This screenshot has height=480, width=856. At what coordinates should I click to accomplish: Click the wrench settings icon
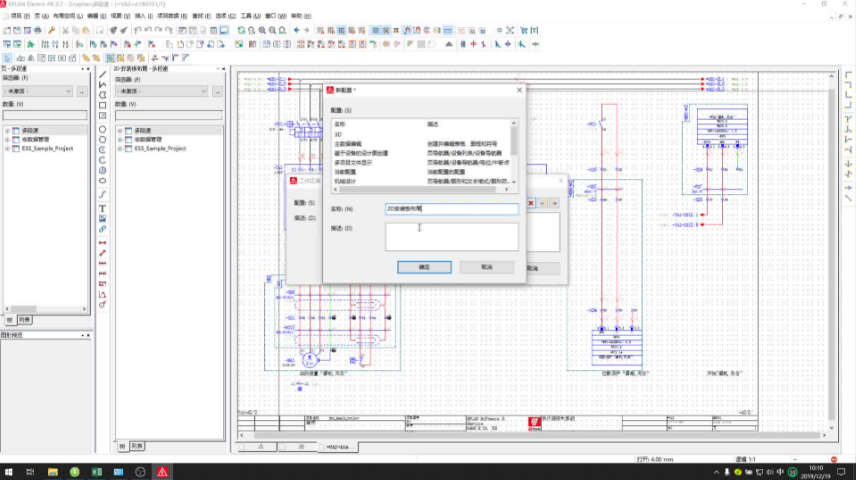[52, 31]
